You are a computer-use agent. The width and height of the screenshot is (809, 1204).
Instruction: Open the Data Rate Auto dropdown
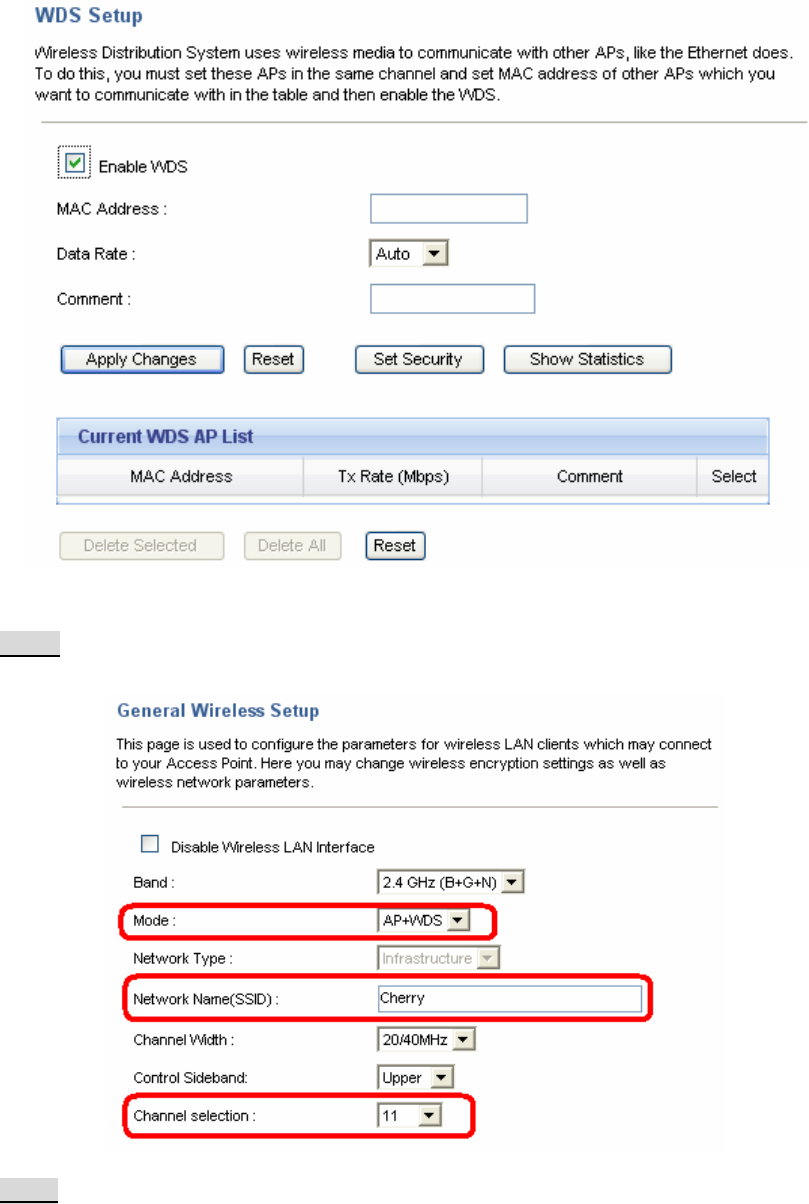(409, 254)
